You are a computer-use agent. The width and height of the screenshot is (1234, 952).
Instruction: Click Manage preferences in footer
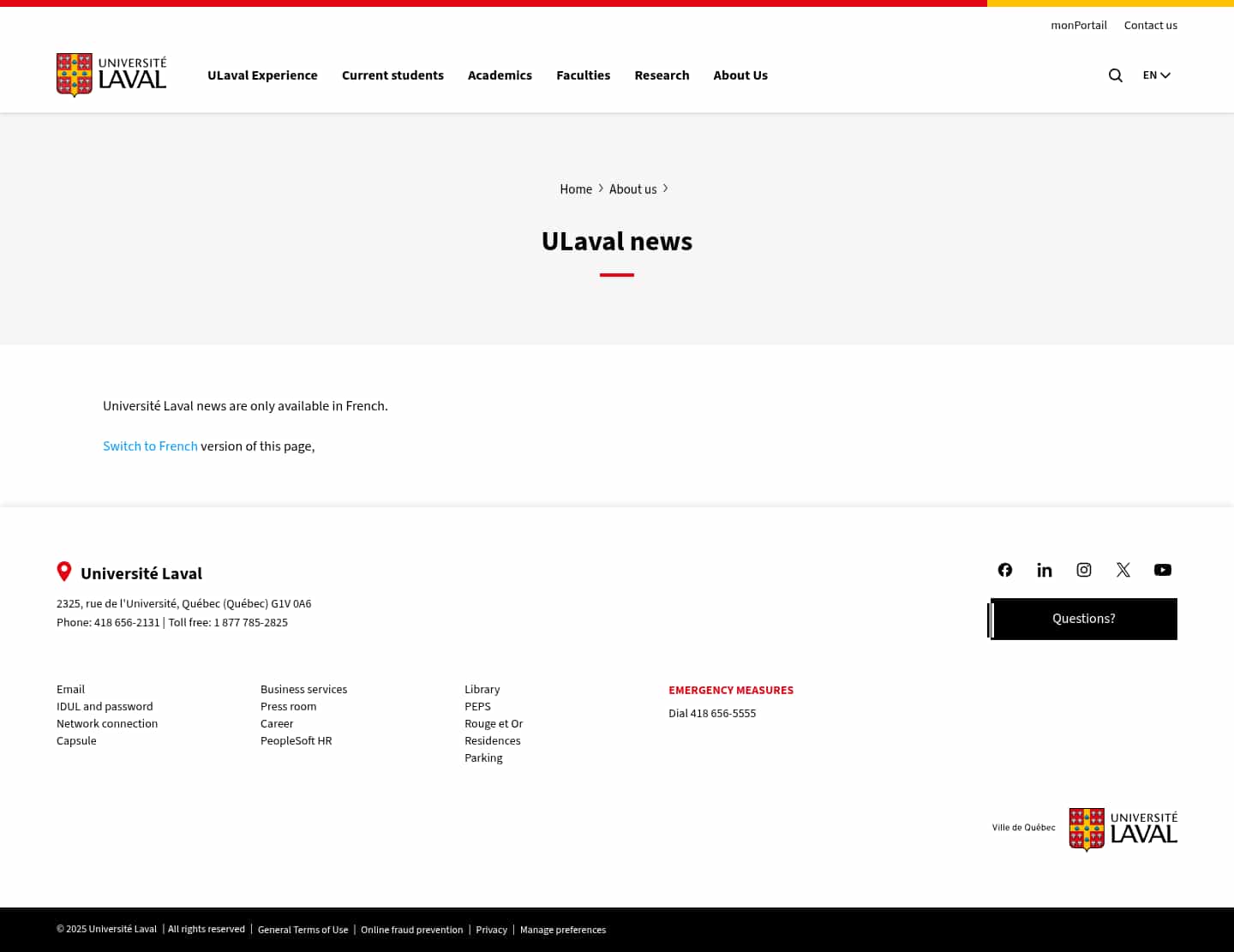[x=563, y=930]
